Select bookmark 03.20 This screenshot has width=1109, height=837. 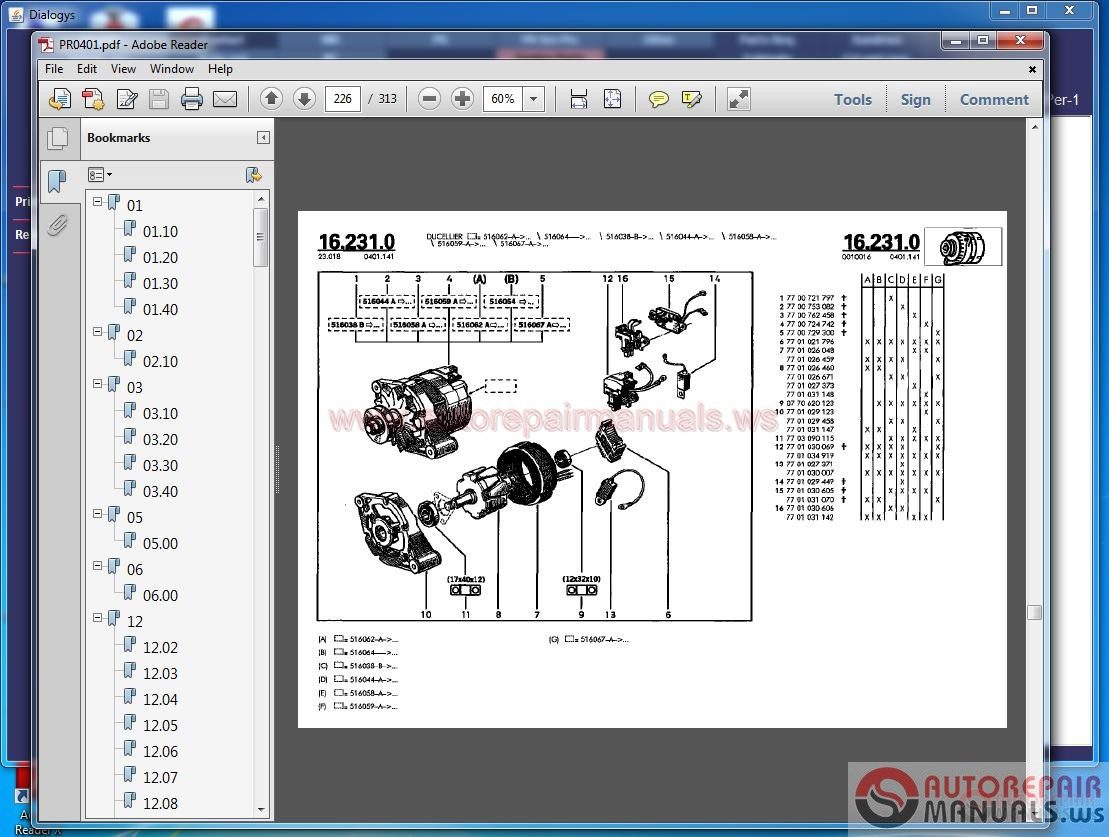161,439
